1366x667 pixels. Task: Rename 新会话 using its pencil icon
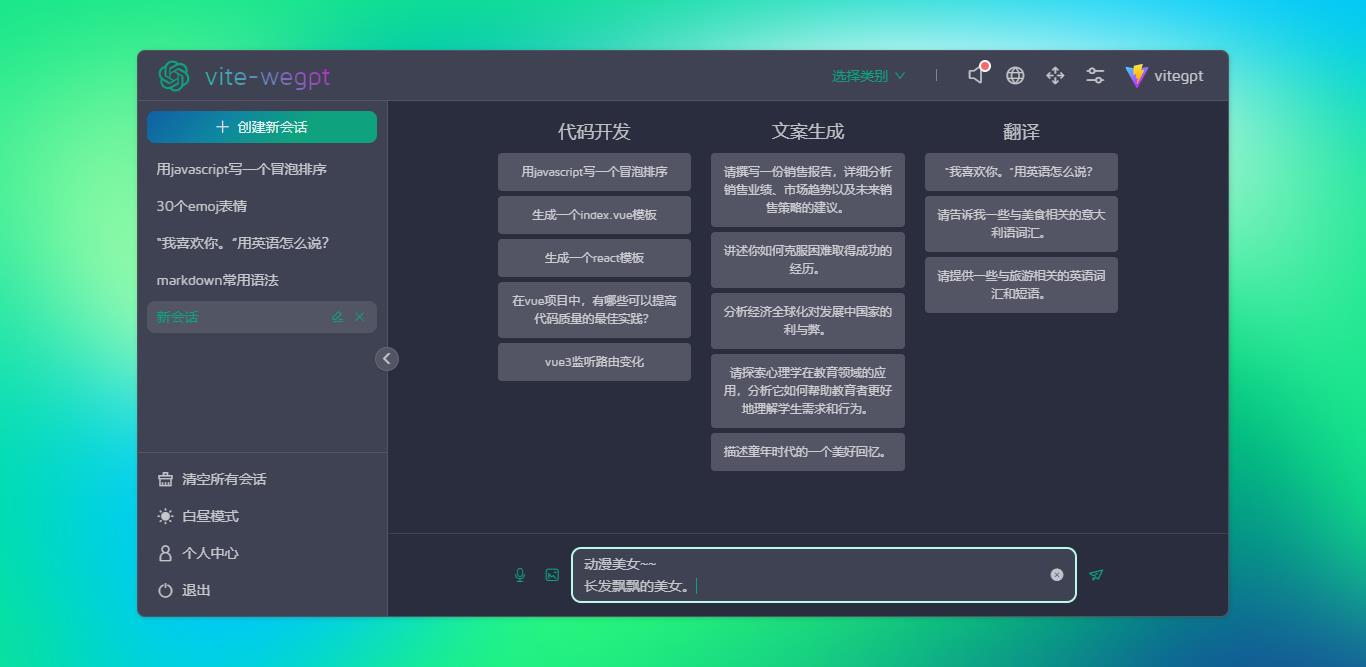[x=338, y=316]
